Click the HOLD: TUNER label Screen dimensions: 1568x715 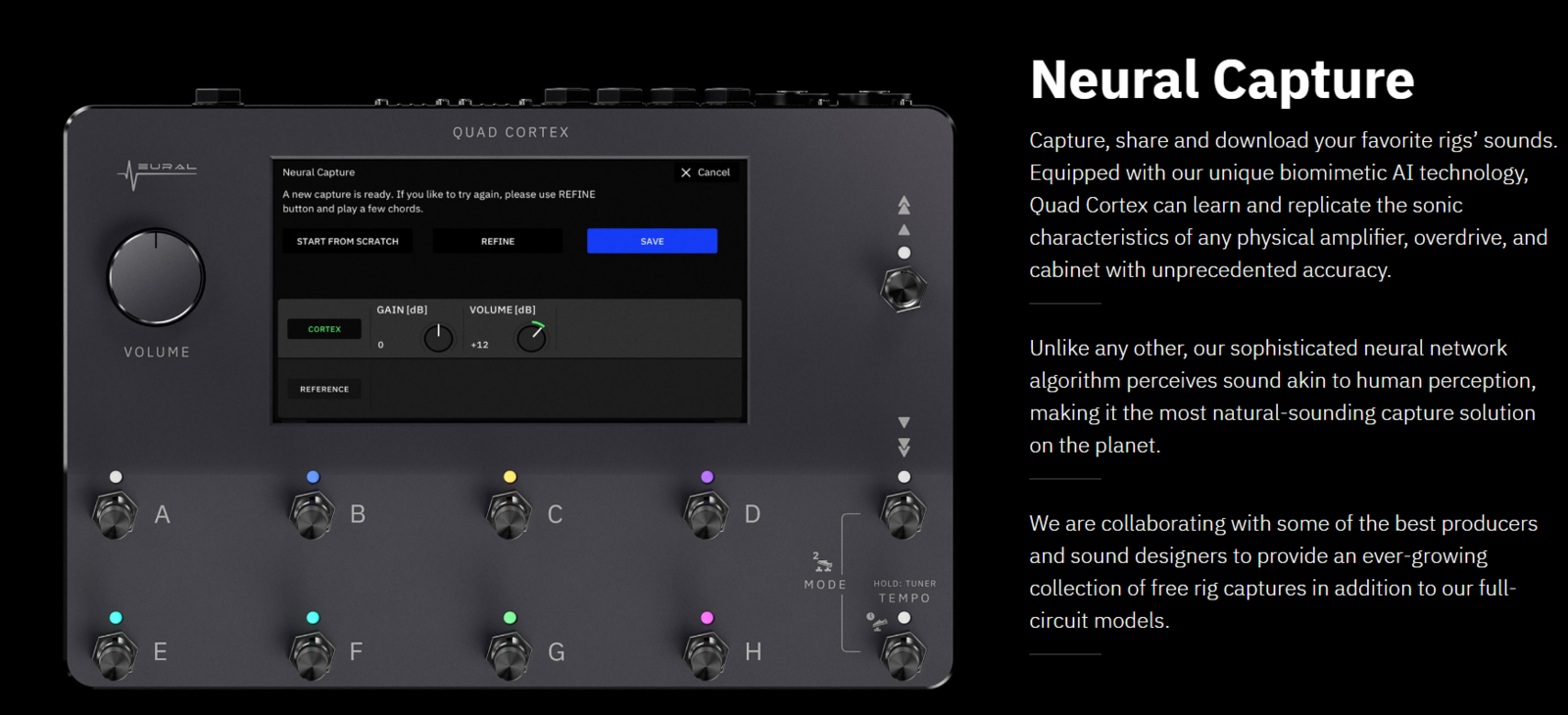905,584
